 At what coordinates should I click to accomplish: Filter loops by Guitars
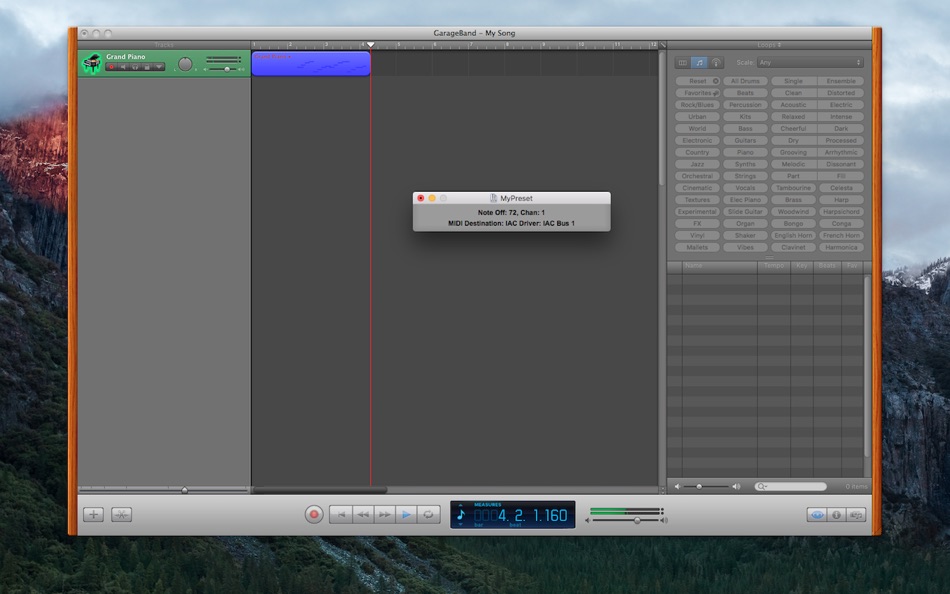(x=745, y=140)
